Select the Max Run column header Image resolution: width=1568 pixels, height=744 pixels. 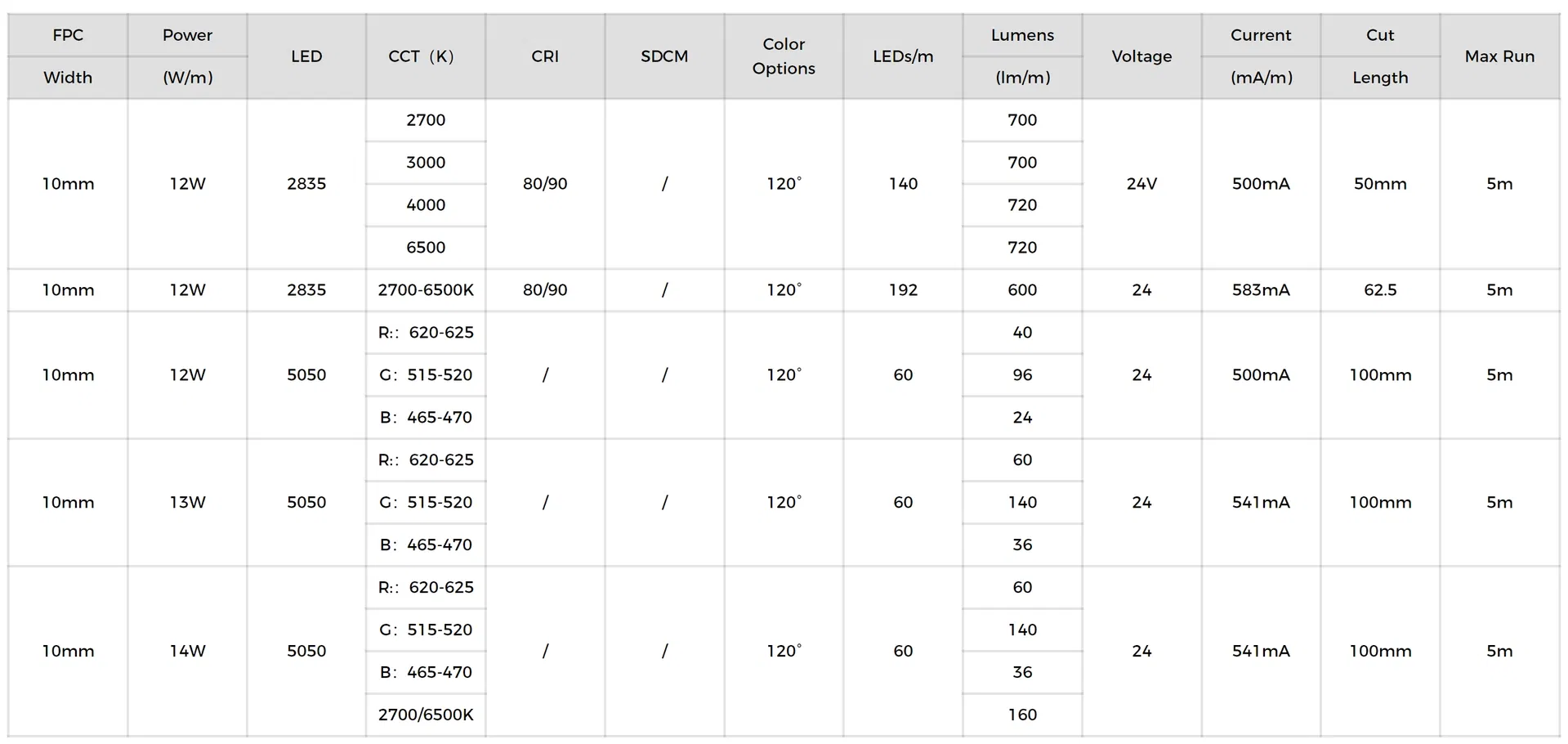pos(1499,56)
